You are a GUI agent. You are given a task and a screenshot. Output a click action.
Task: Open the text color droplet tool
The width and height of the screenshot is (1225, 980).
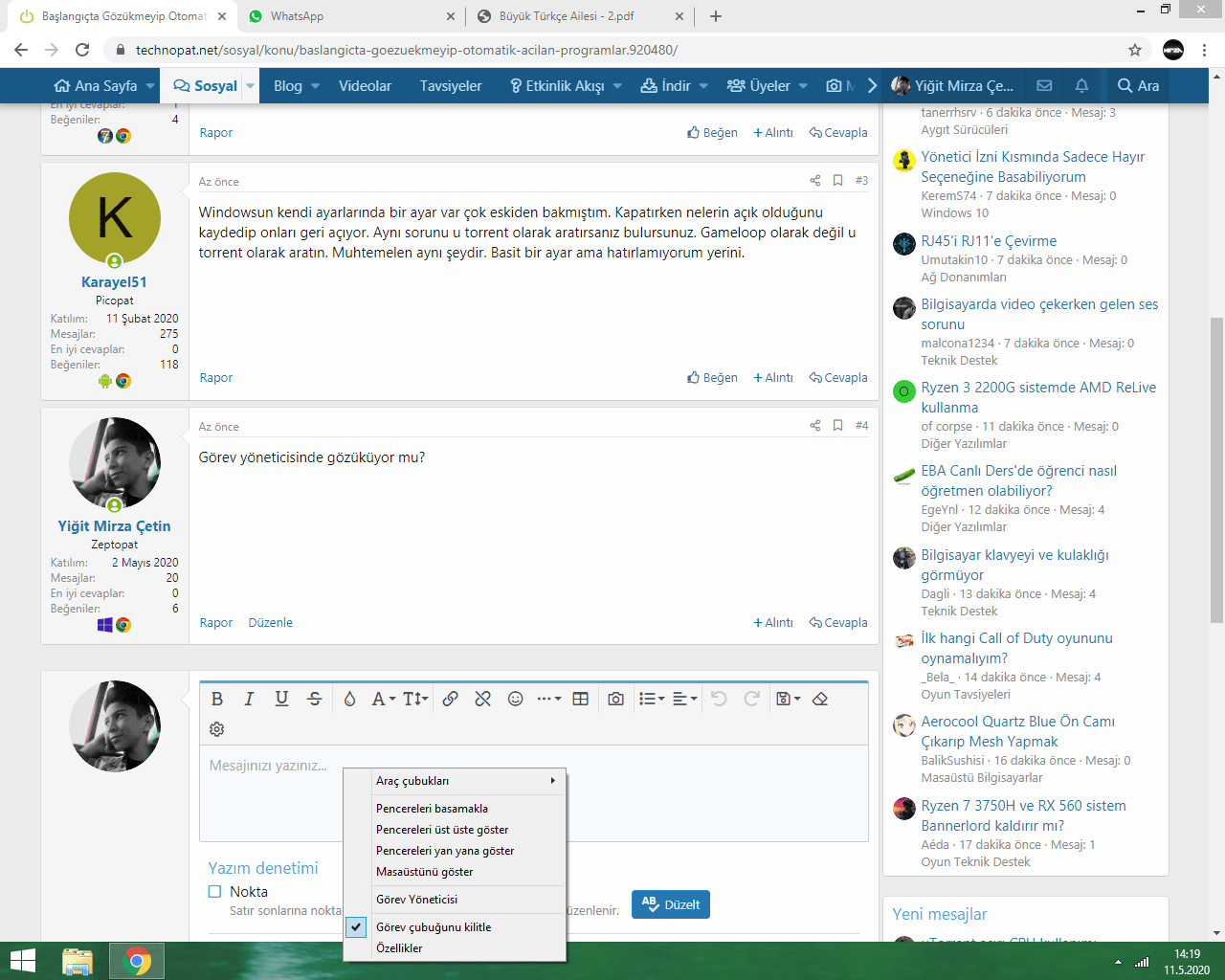point(349,699)
